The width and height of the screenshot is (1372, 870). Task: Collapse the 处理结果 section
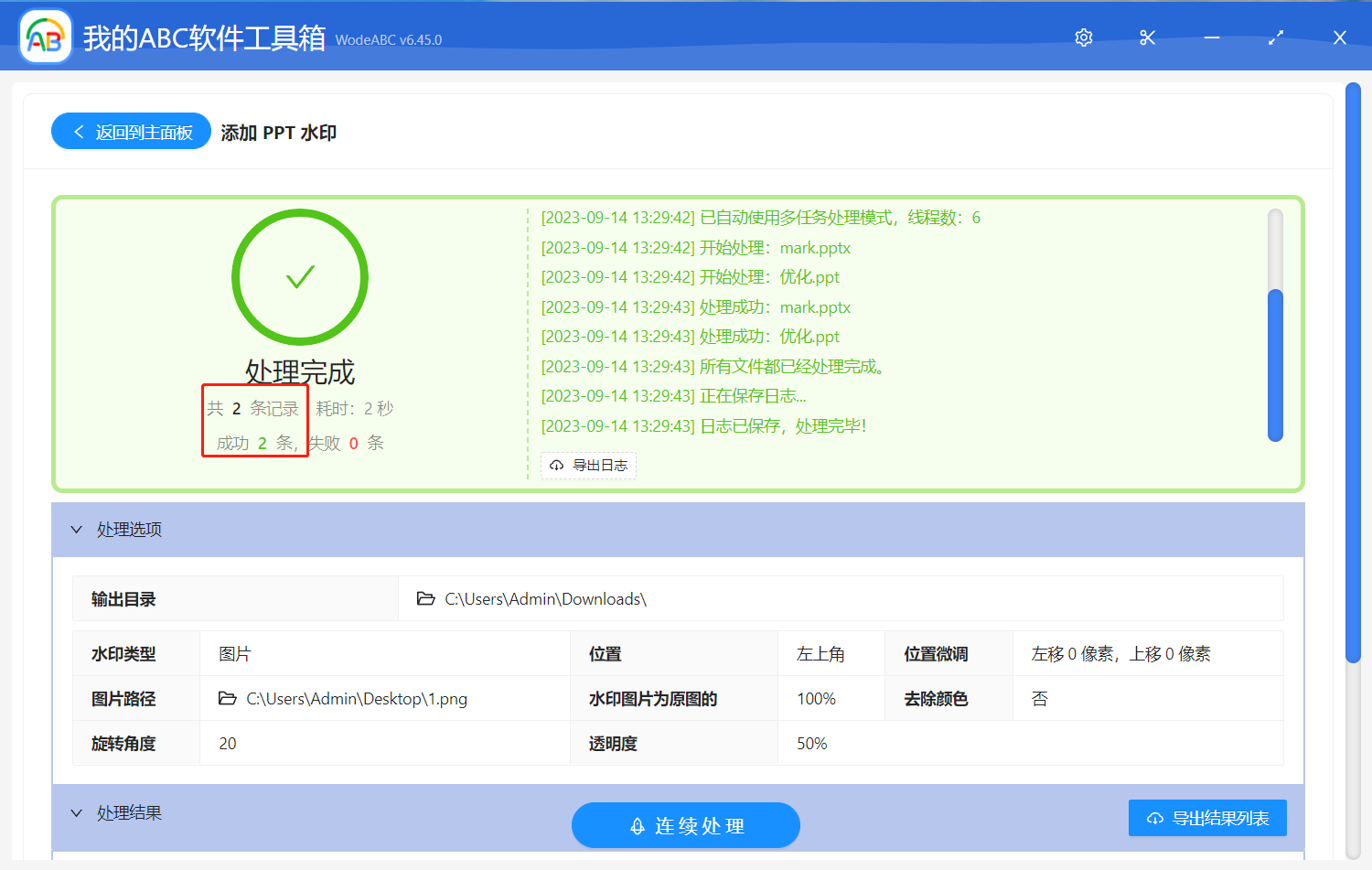pos(77,812)
